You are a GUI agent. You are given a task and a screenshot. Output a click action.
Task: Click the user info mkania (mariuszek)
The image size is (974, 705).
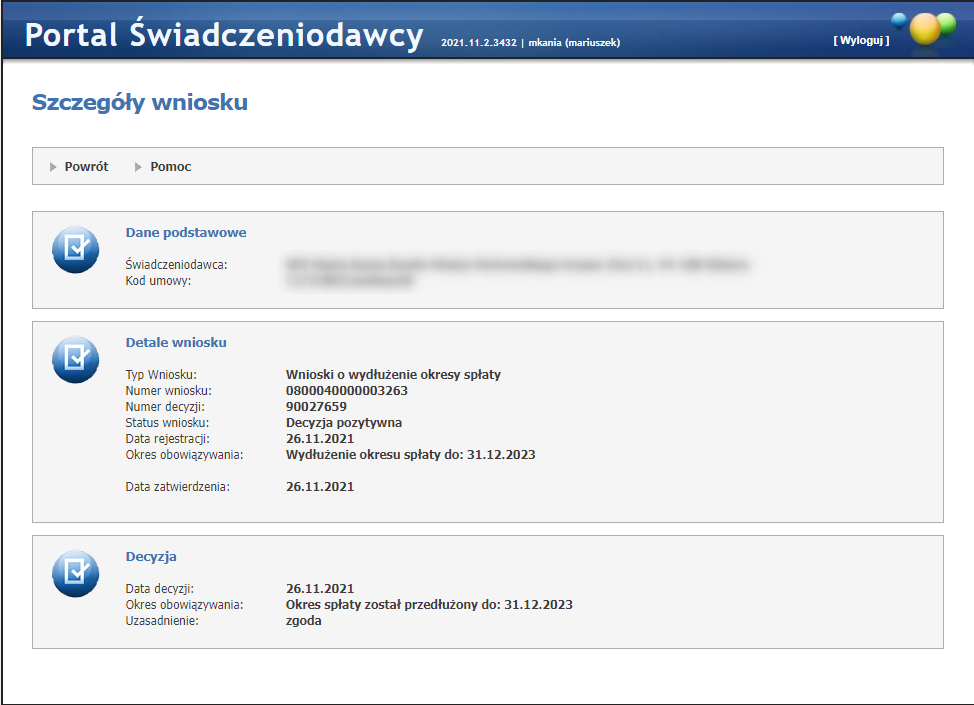point(574,43)
